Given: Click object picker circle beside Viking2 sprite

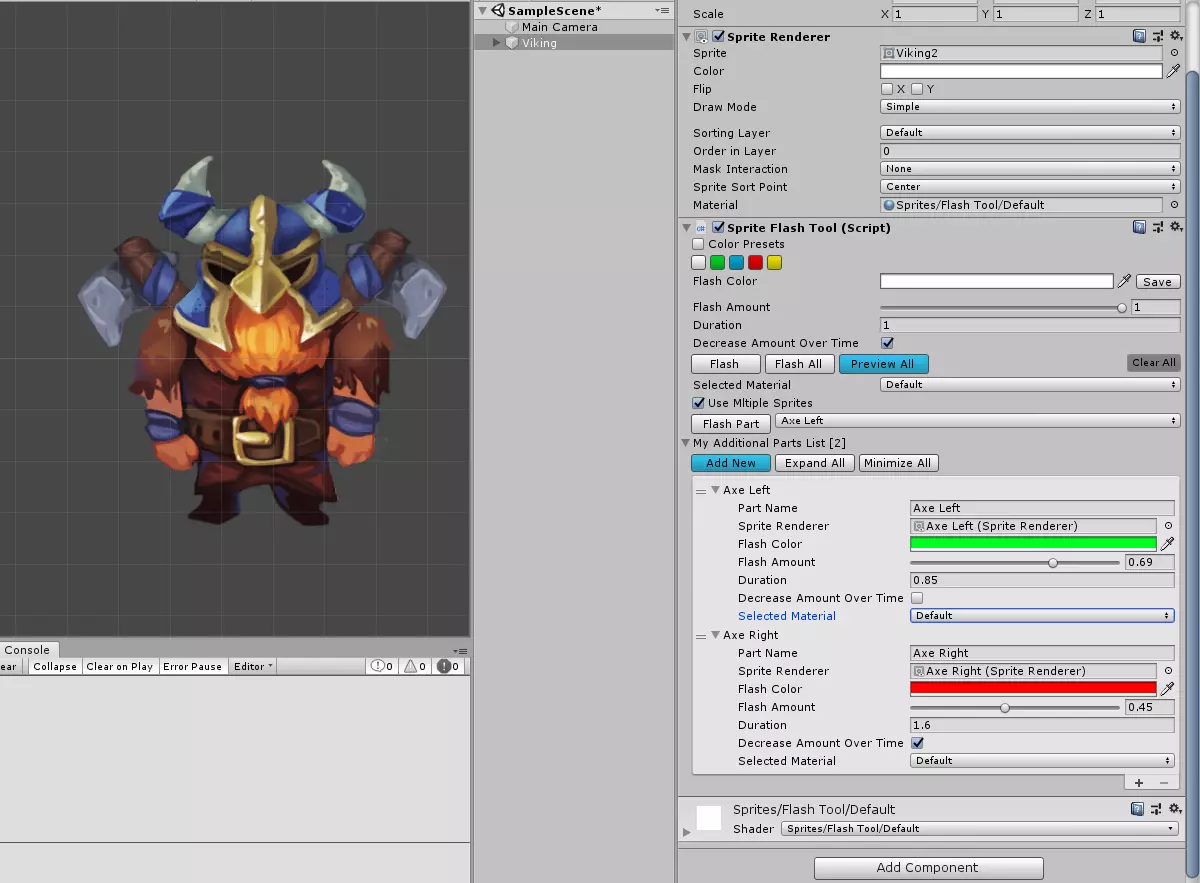Looking at the screenshot, I should coord(1174,53).
